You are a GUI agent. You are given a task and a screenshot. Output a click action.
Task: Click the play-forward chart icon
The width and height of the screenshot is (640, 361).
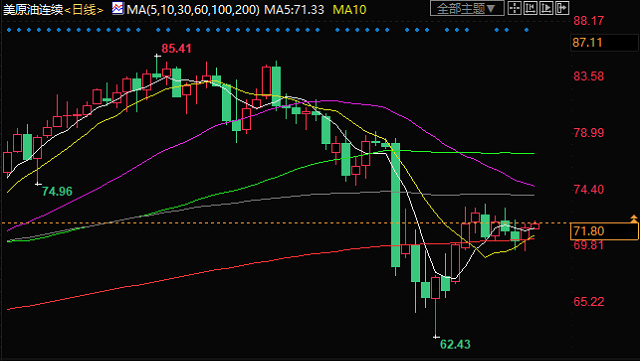(546, 8)
